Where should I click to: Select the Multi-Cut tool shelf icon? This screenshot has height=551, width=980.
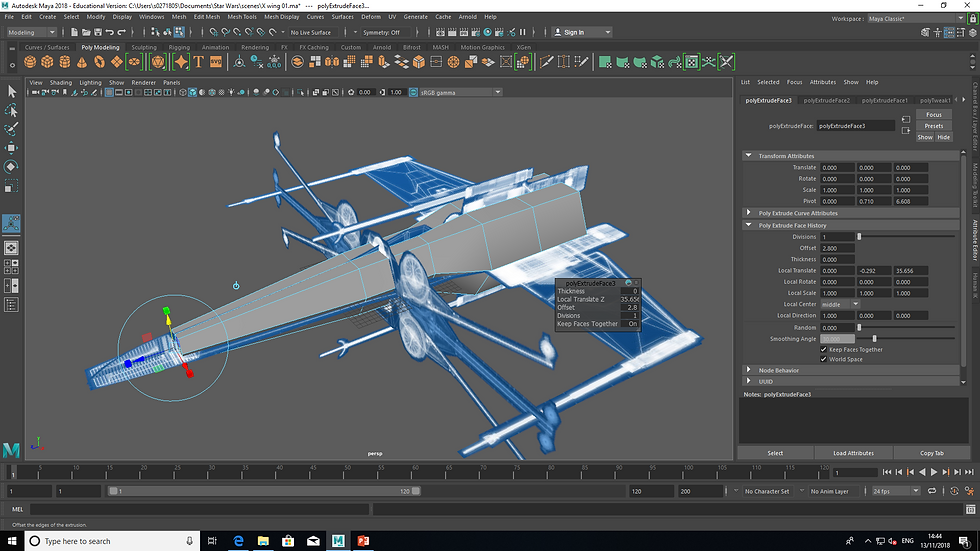coord(546,62)
